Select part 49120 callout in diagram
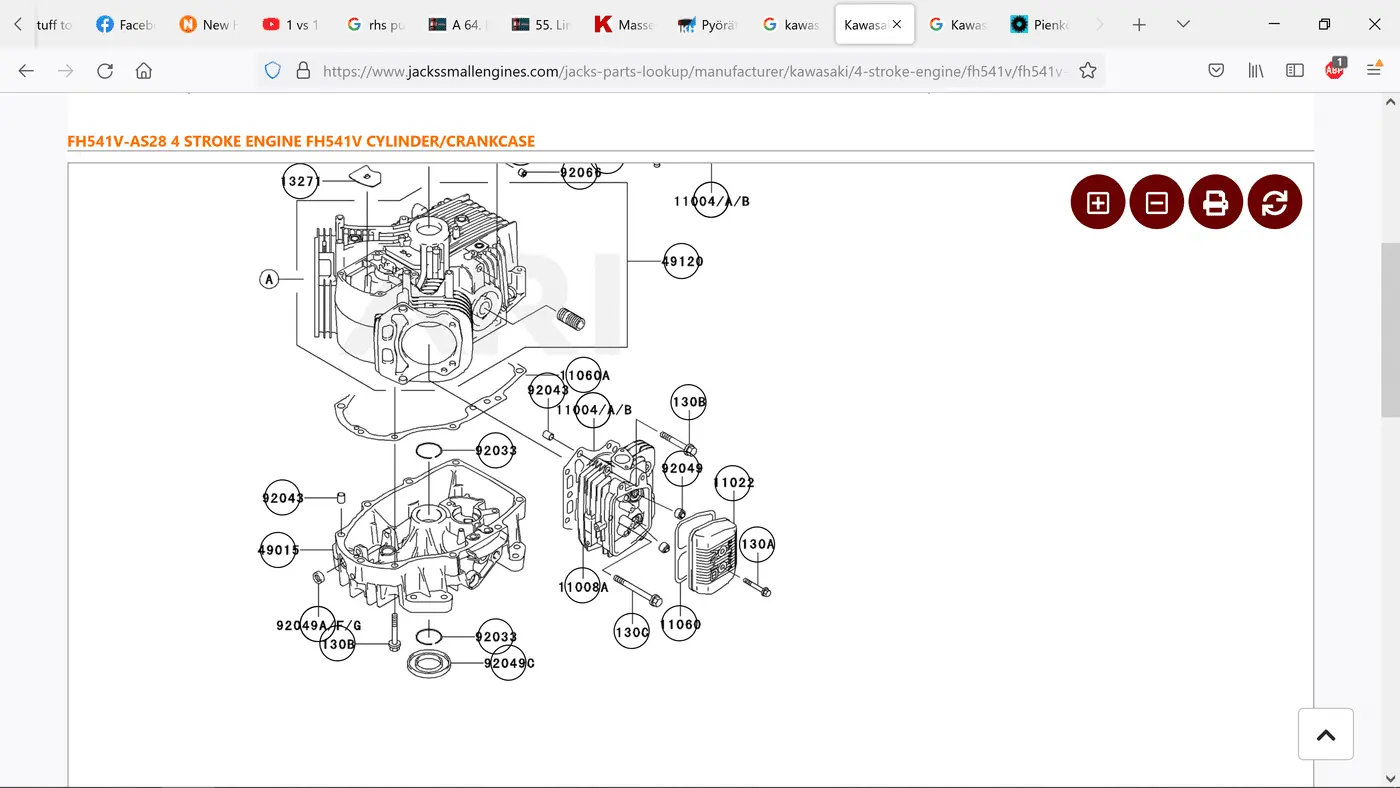The height and width of the screenshot is (788, 1400). tap(682, 261)
